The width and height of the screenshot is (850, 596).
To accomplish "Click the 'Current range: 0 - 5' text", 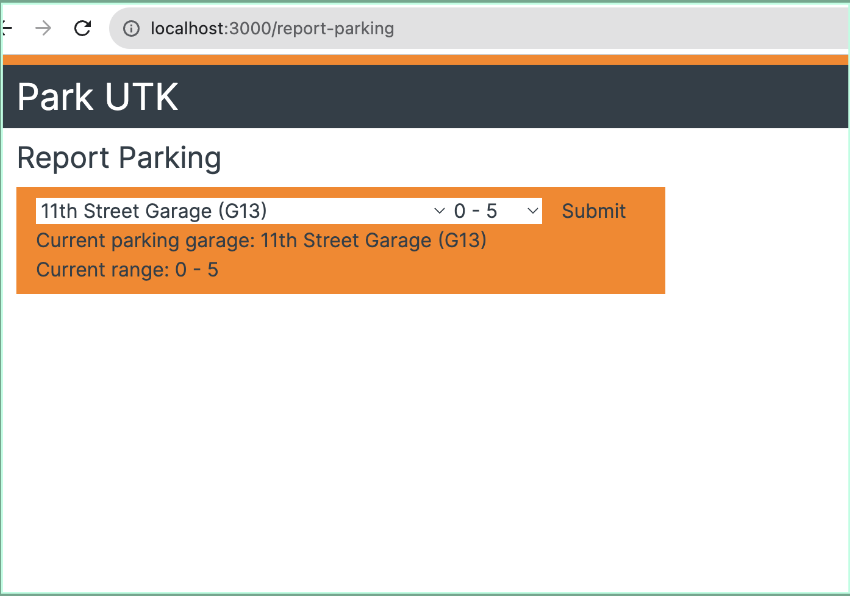I will [x=127, y=270].
